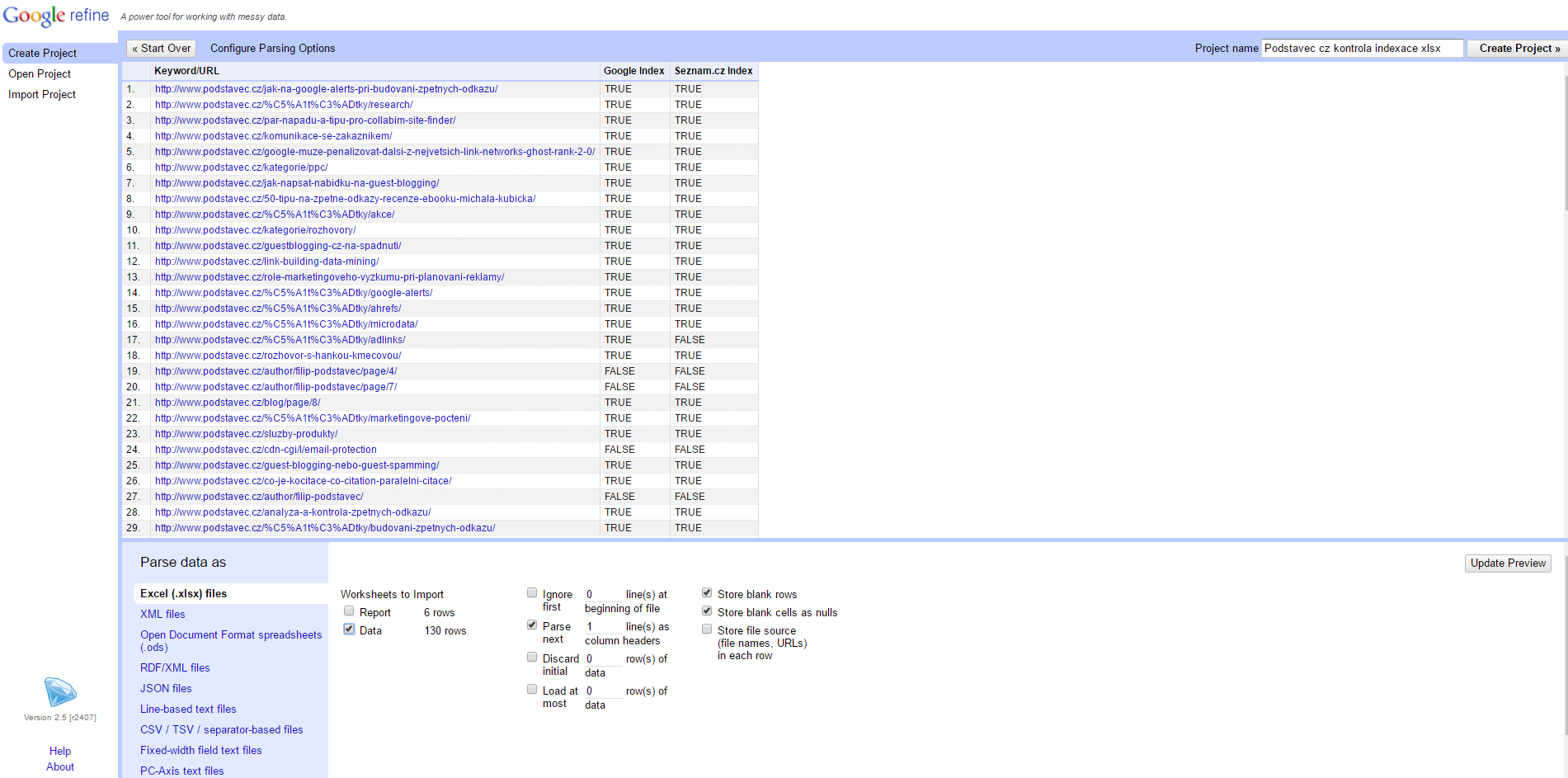Edit Load at most rows field
This screenshot has width=1568, height=778.
(603, 691)
